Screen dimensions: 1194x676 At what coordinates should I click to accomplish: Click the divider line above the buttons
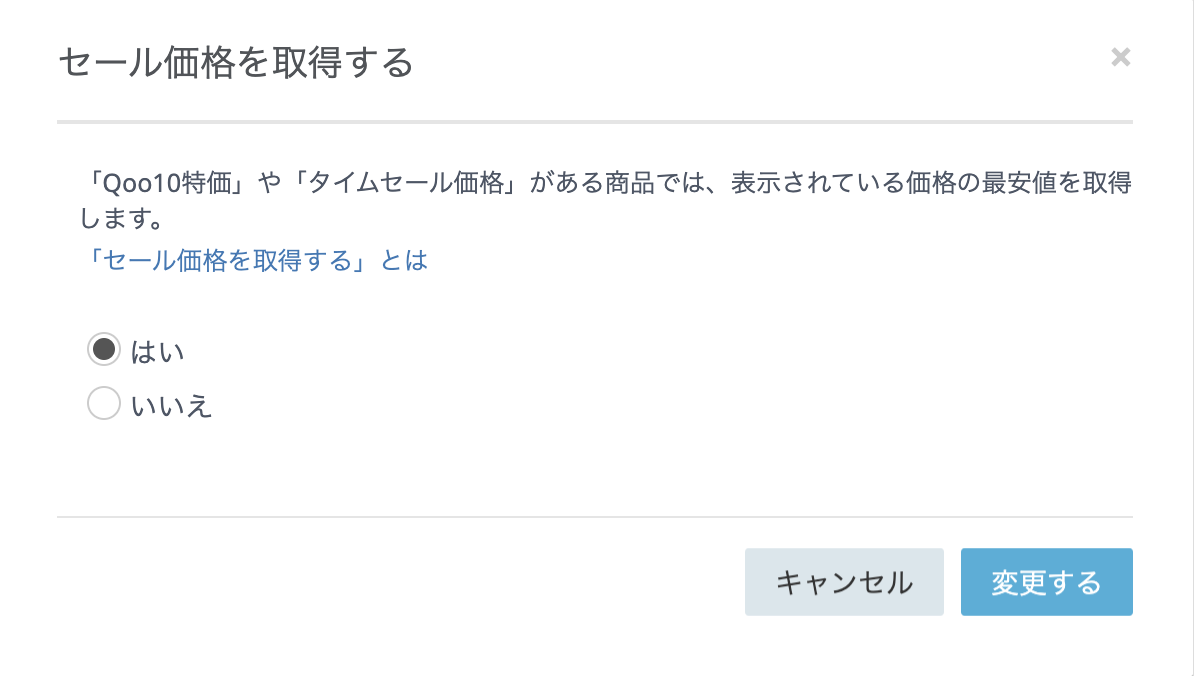594,517
